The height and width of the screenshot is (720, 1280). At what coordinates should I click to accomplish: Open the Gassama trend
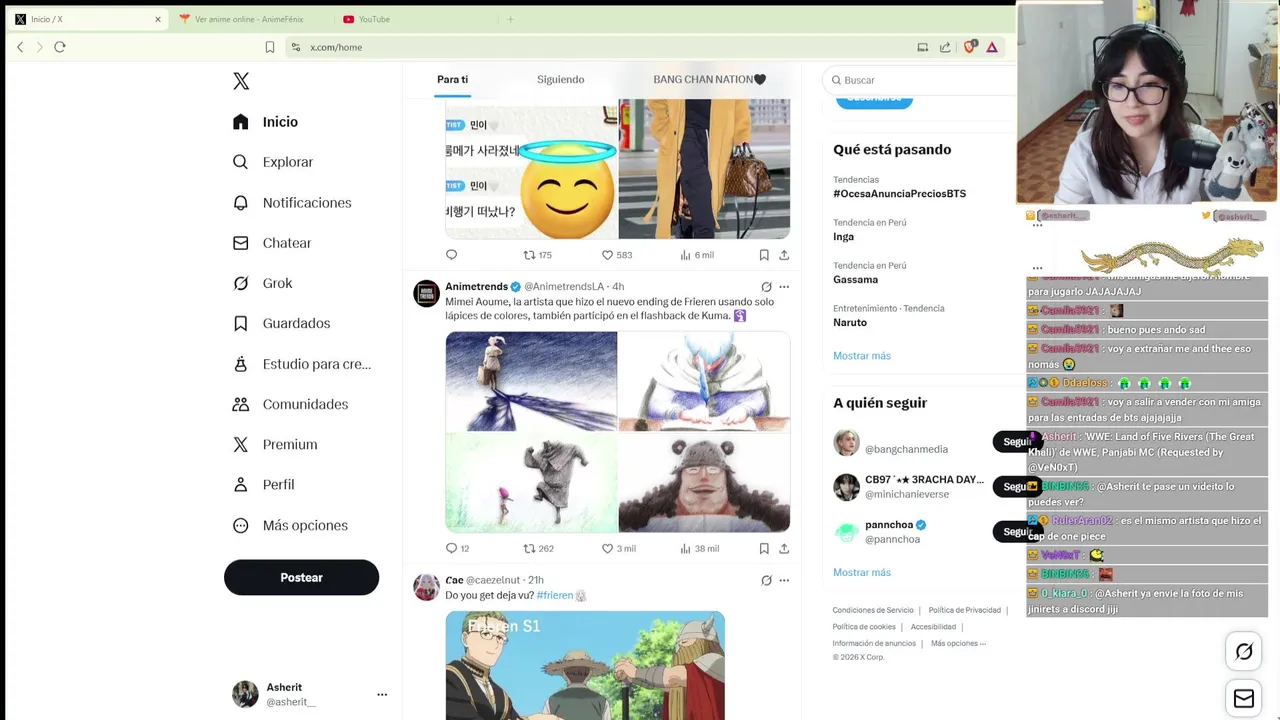tap(855, 280)
